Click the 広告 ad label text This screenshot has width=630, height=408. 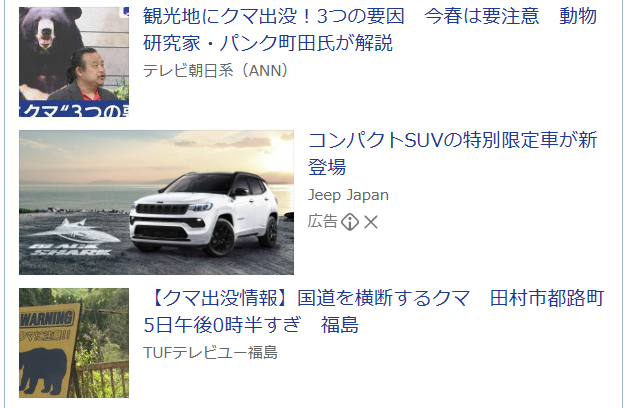point(323,222)
